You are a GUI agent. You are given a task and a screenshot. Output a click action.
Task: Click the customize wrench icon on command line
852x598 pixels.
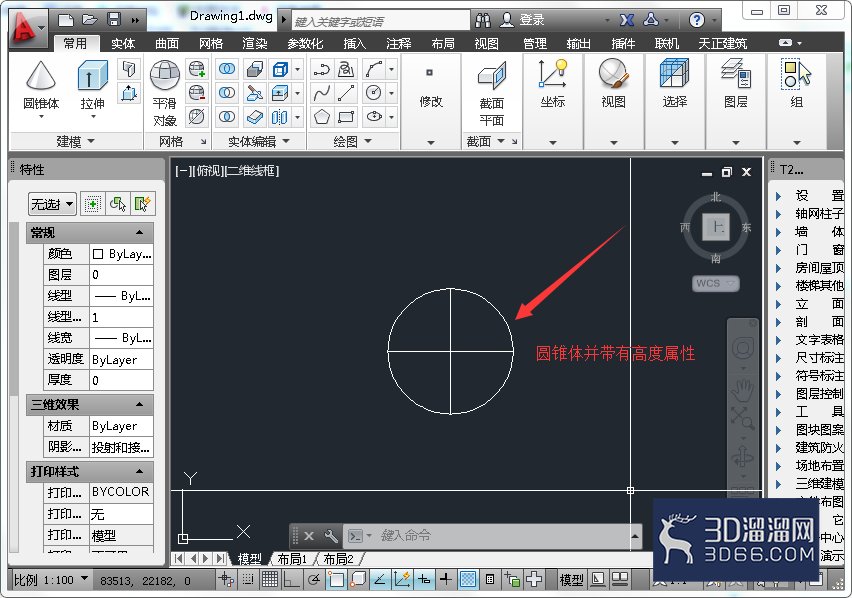331,536
